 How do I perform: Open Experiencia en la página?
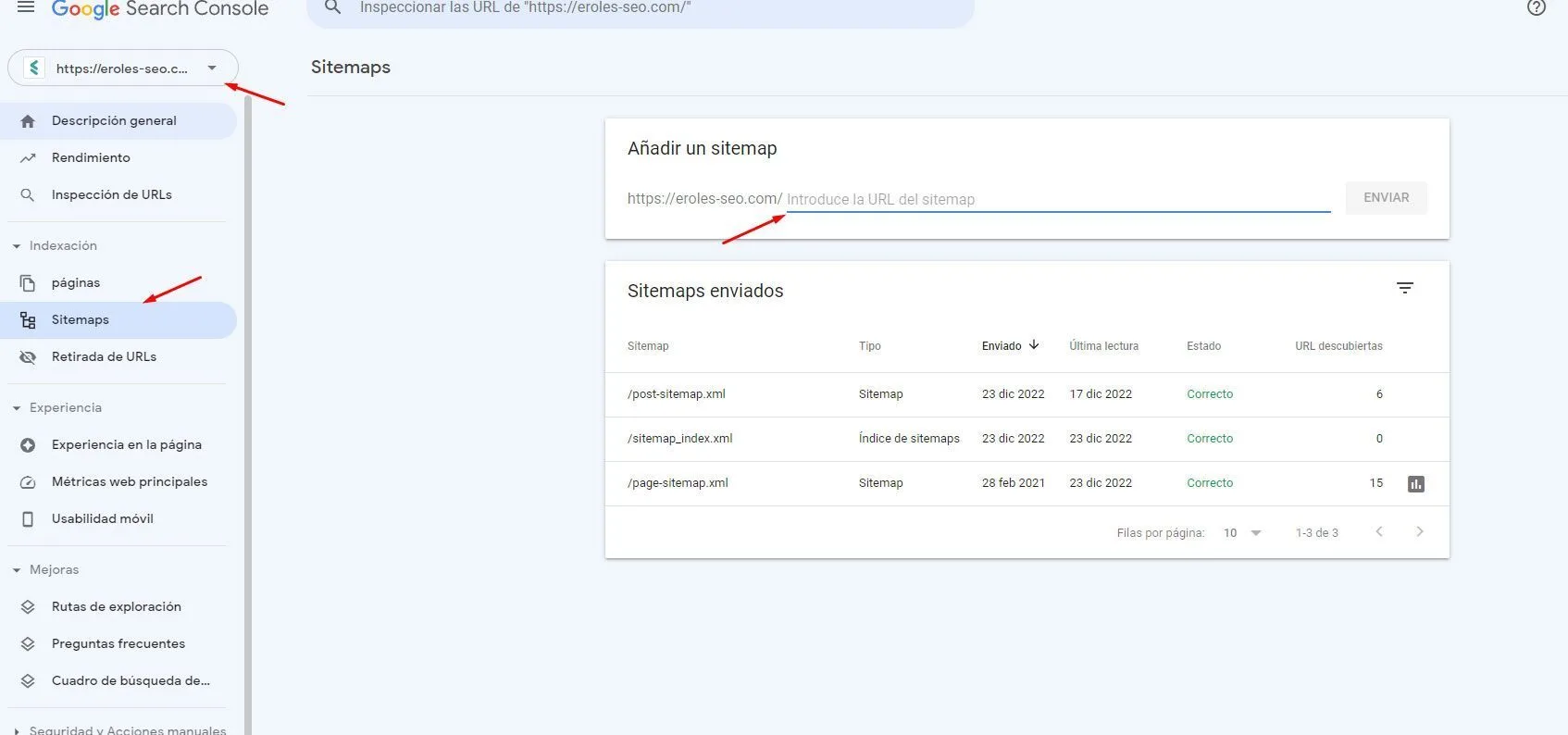click(x=118, y=445)
